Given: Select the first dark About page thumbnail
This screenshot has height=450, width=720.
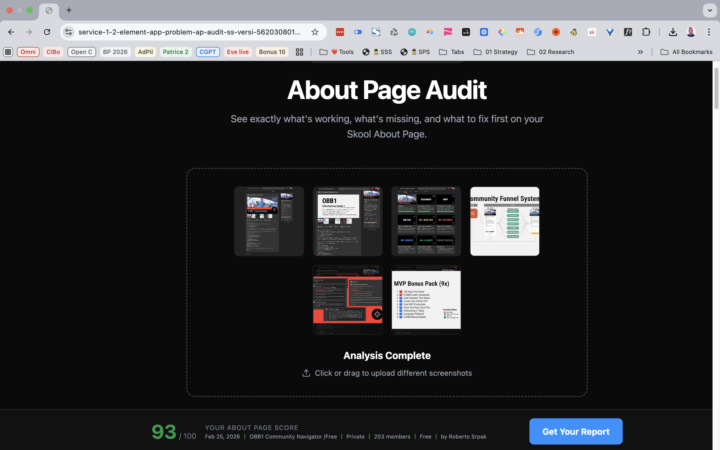Looking at the screenshot, I should (x=269, y=221).
